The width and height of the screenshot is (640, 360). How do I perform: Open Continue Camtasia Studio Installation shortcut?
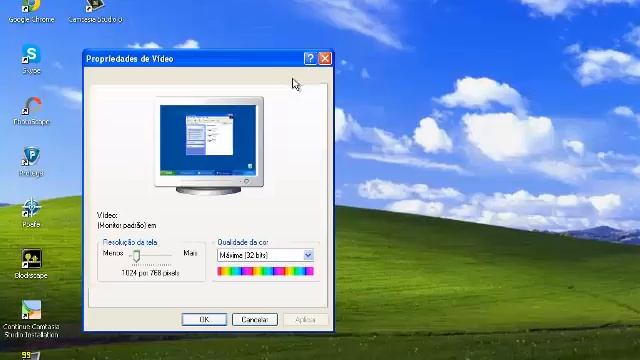point(31,319)
